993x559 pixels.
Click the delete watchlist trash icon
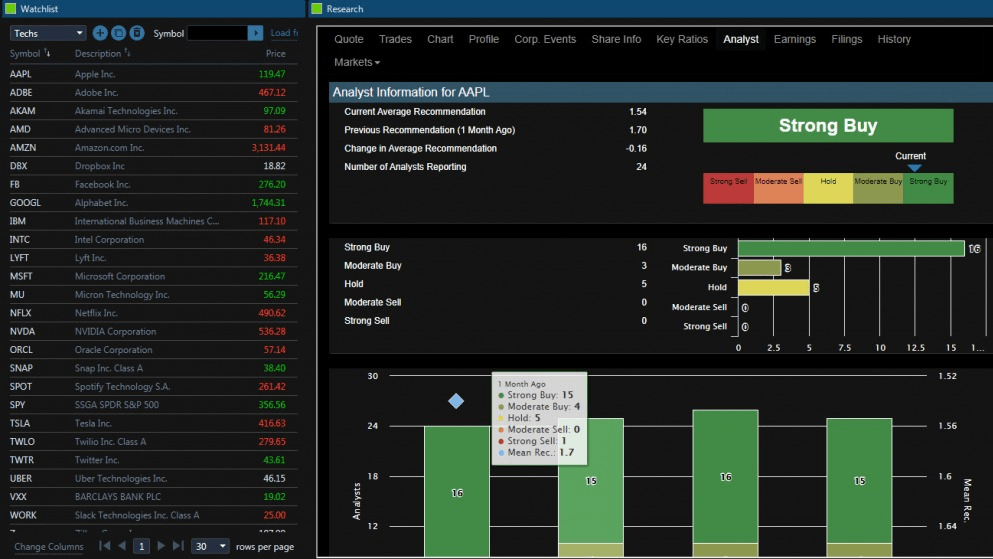coord(137,33)
